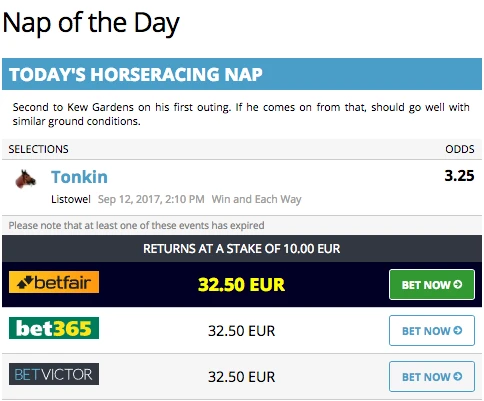Click the Today's Horseracing Nap header banner
Image resolution: width=484 pixels, height=401 pixels.
(242, 74)
